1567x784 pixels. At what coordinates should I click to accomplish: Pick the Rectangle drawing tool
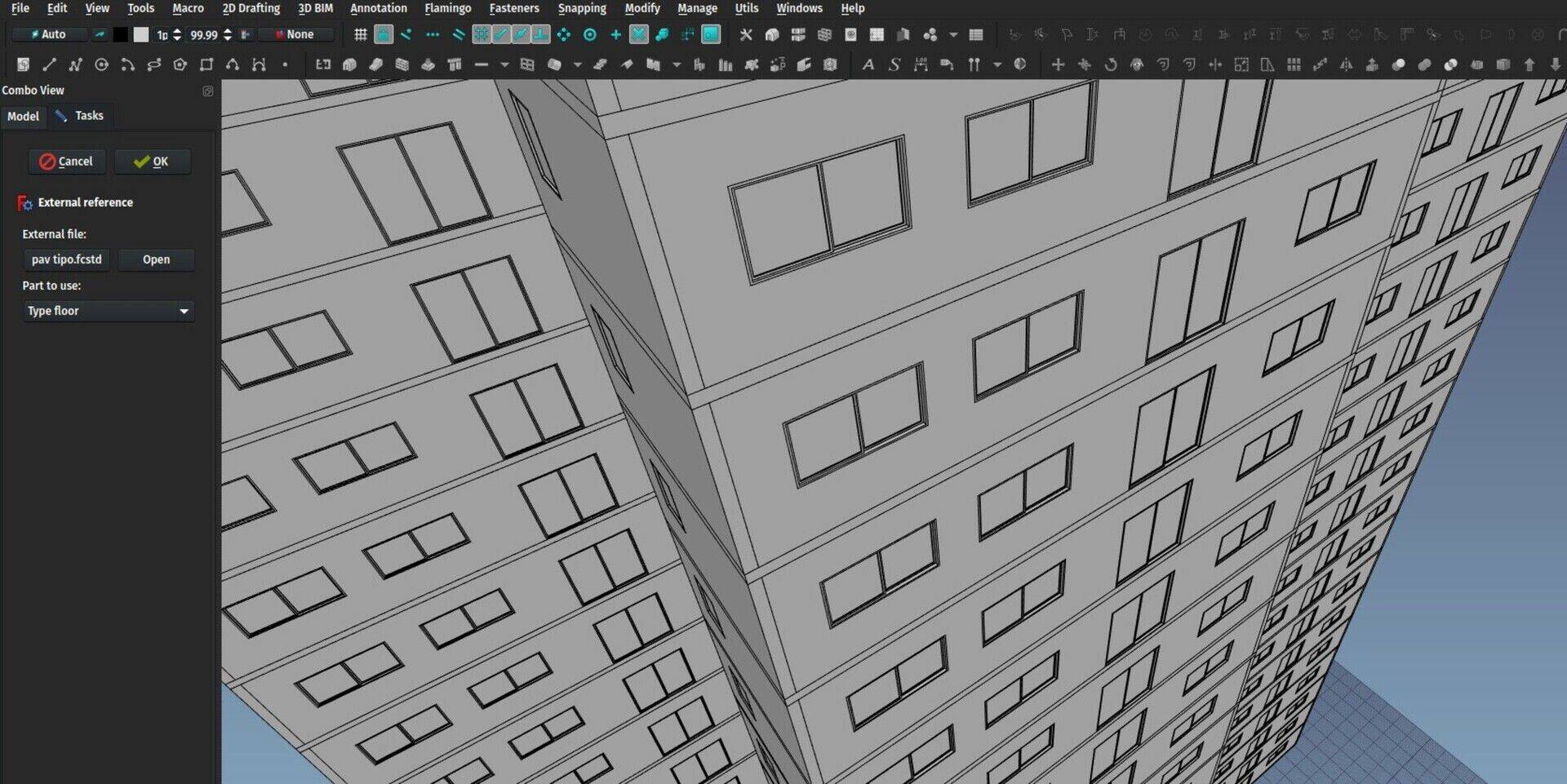pyautogui.click(x=206, y=64)
